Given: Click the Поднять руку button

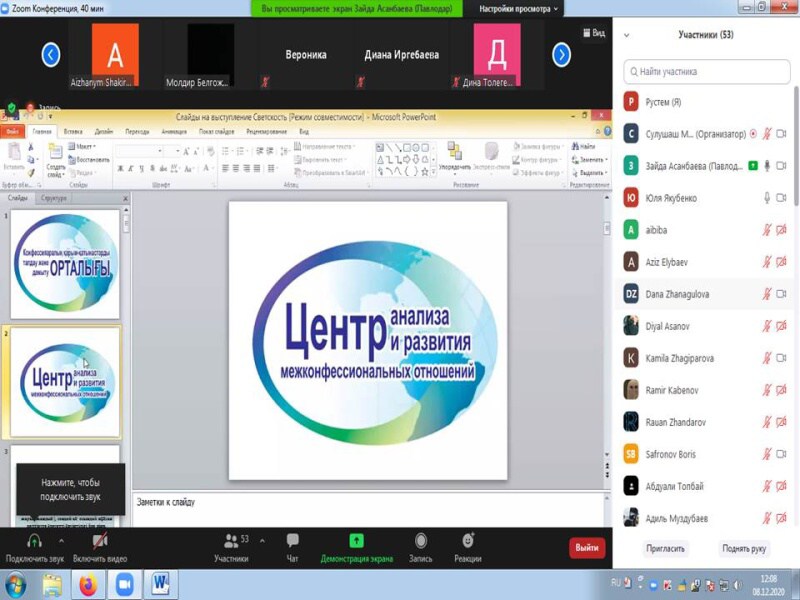Looking at the screenshot, I should [x=744, y=548].
